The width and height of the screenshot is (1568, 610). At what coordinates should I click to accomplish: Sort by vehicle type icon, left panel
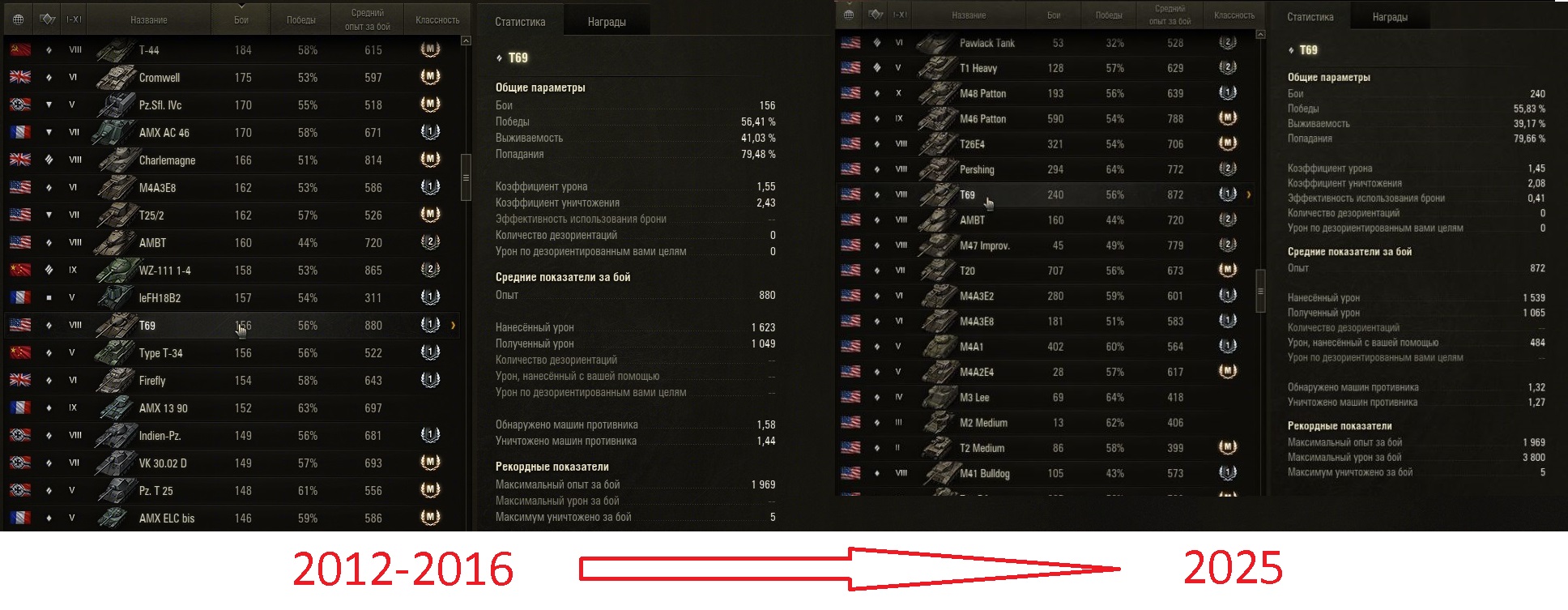click(x=47, y=19)
